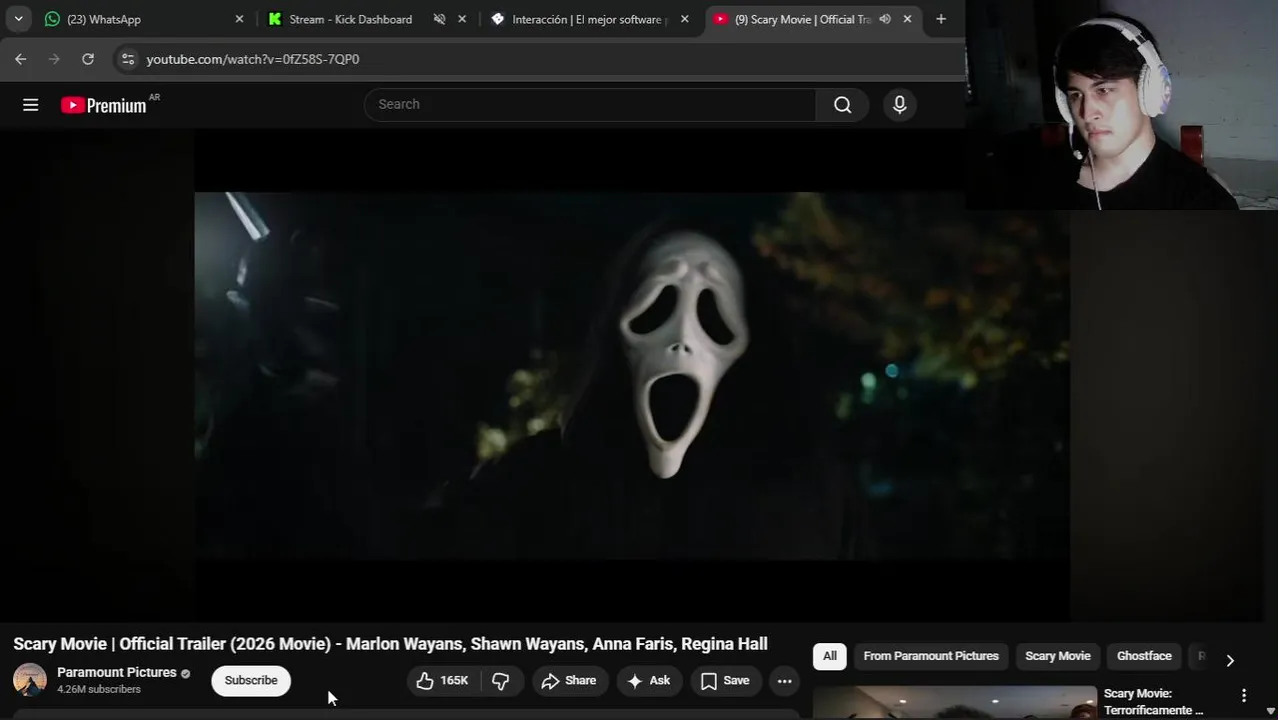This screenshot has height=720, width=1278.
Task: Open the tab search dropdown arrow
Action: [18, 19]
